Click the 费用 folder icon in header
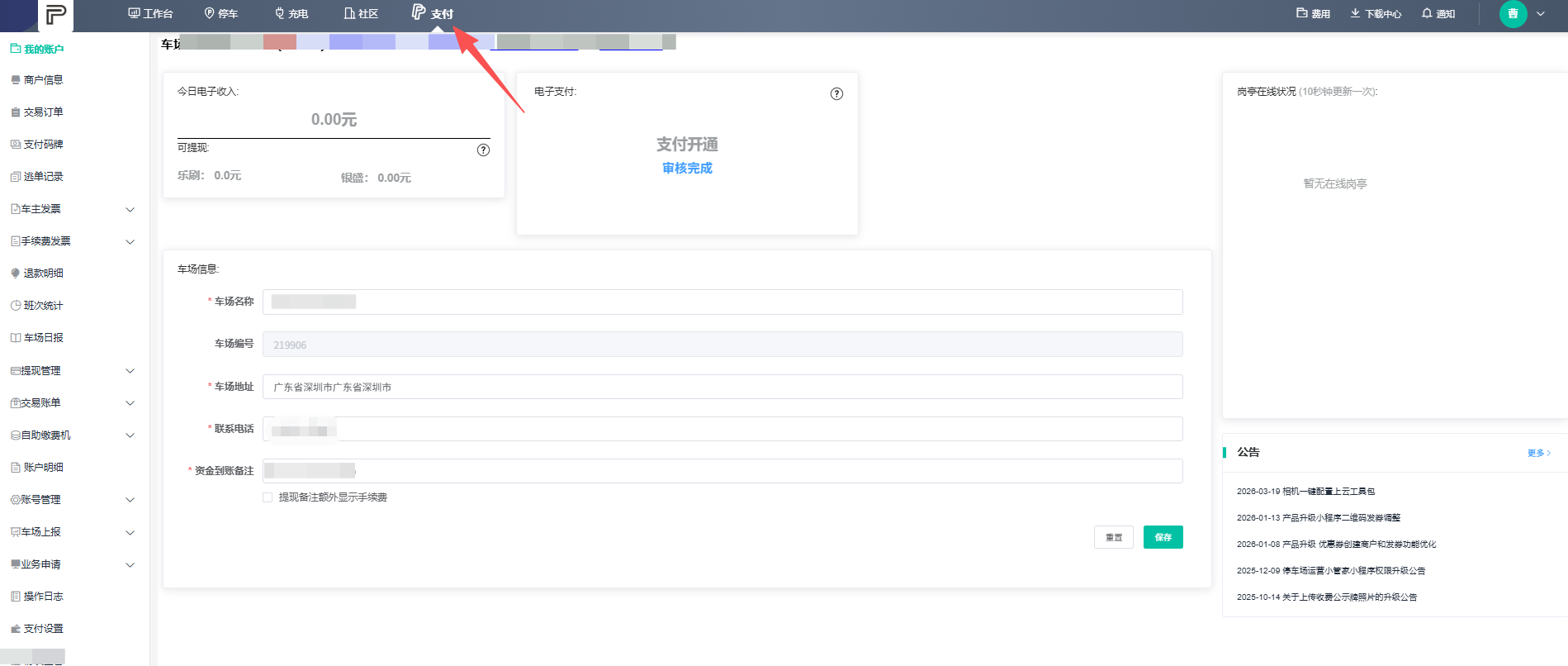The width and height of the screenshot is (1568, 666). point(1302,13)
